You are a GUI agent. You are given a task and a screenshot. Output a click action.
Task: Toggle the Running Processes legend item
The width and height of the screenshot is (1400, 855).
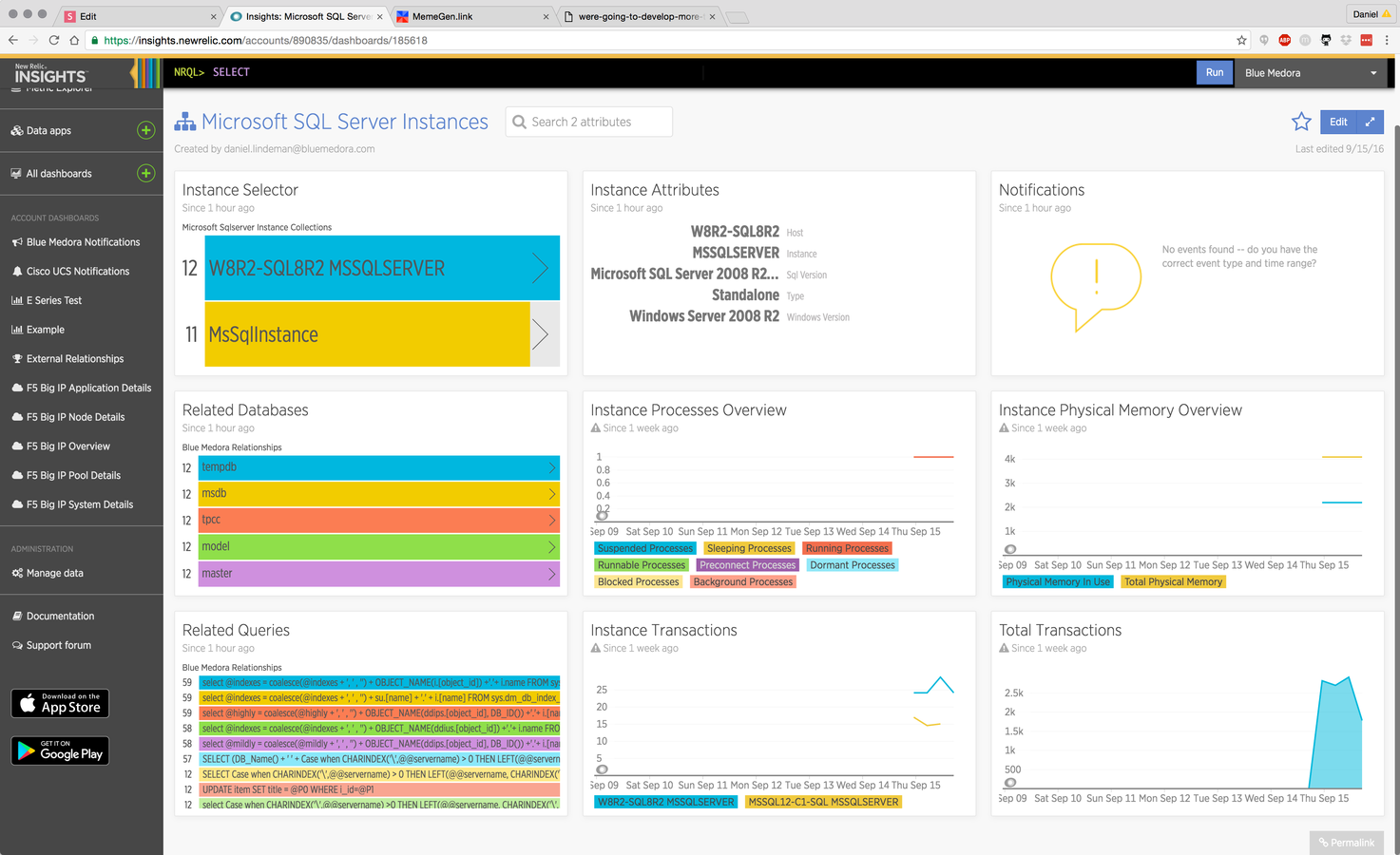click(847, 548)
